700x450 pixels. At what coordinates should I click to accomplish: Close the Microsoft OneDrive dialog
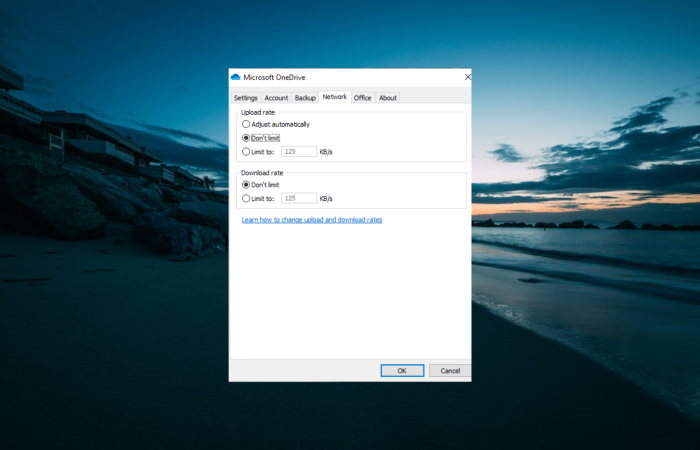pyautogui.click(x=467, y=77)
